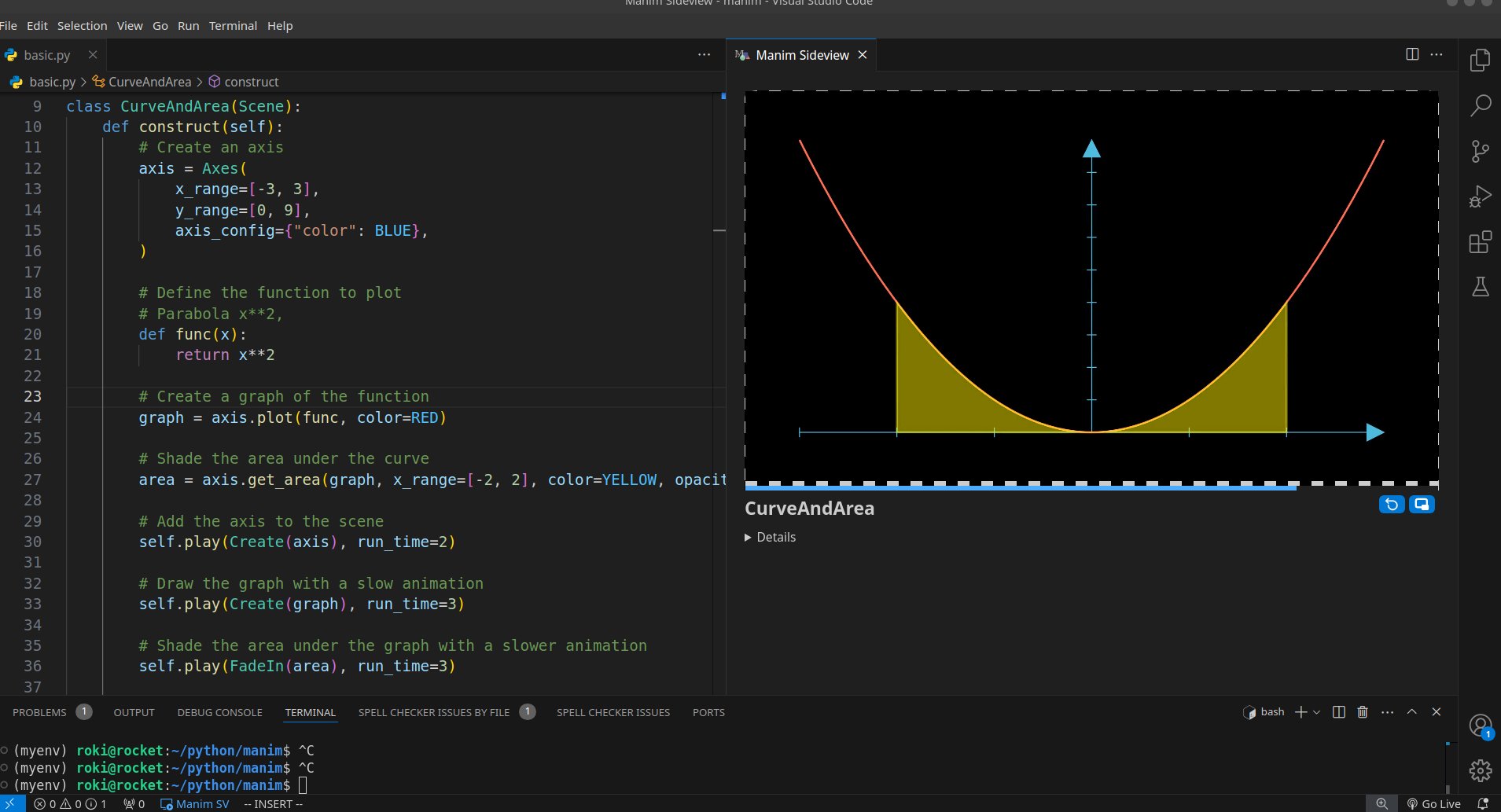Open the new terminal launch profile dropdown
1501x812 pixels.
point(1317,712)
